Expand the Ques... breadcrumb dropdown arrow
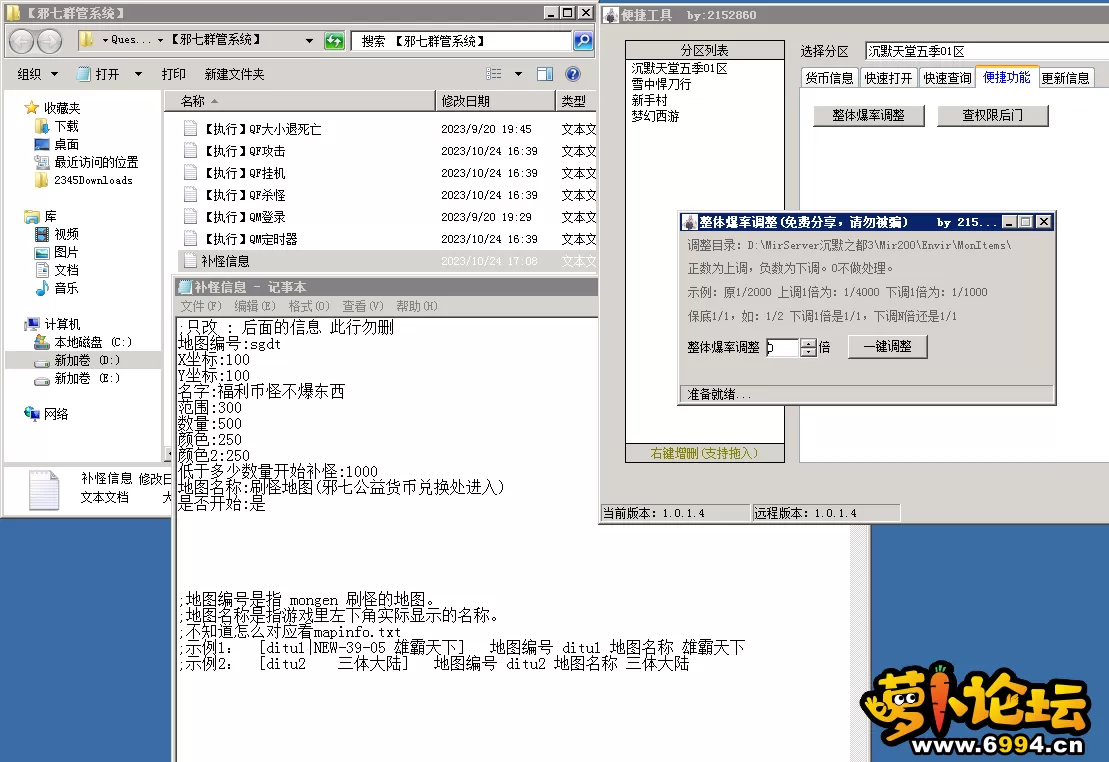1109x762 pixels. pyautogui.click(x=161, y=41)
